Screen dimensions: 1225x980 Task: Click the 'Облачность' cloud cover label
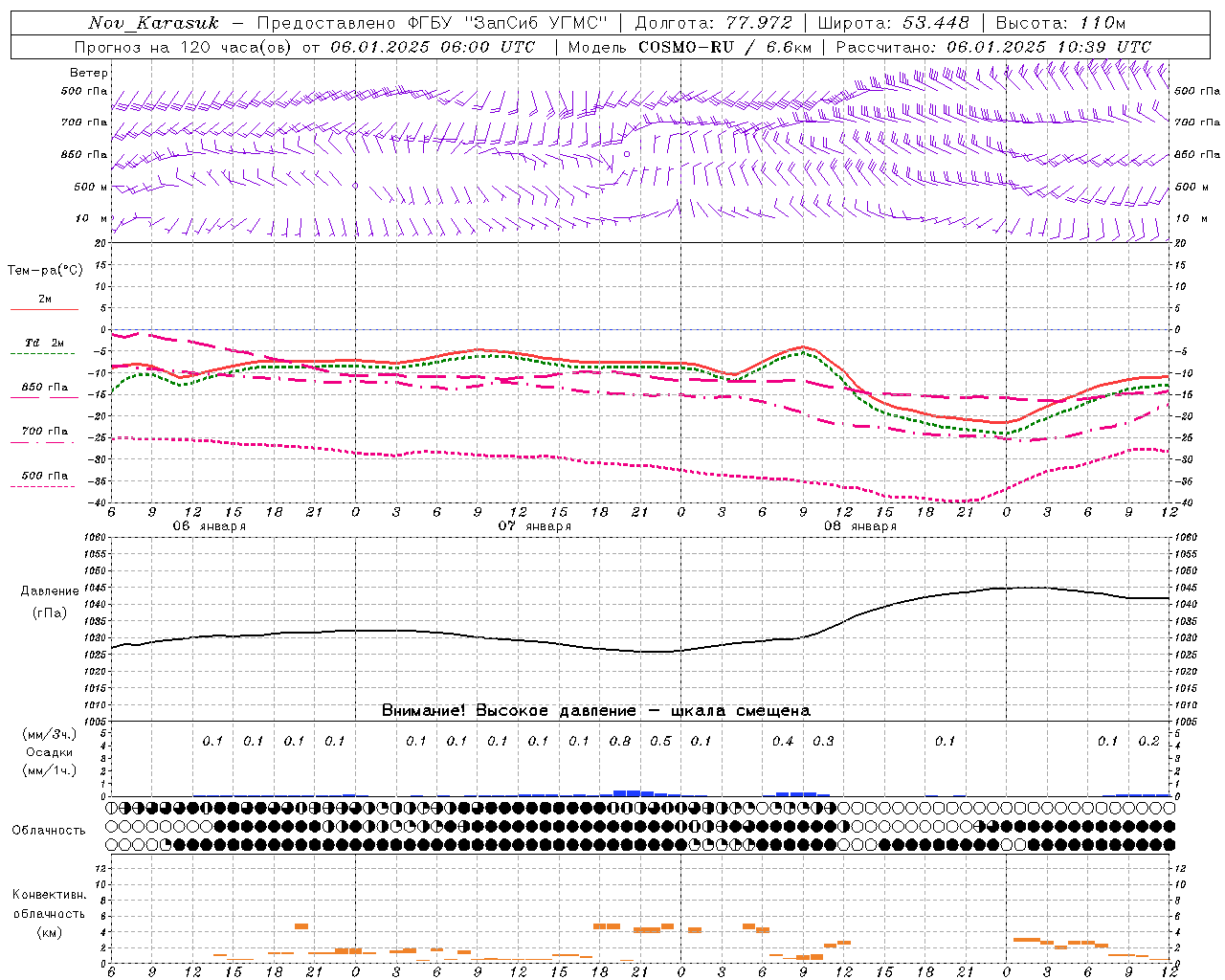coord(49,831)
